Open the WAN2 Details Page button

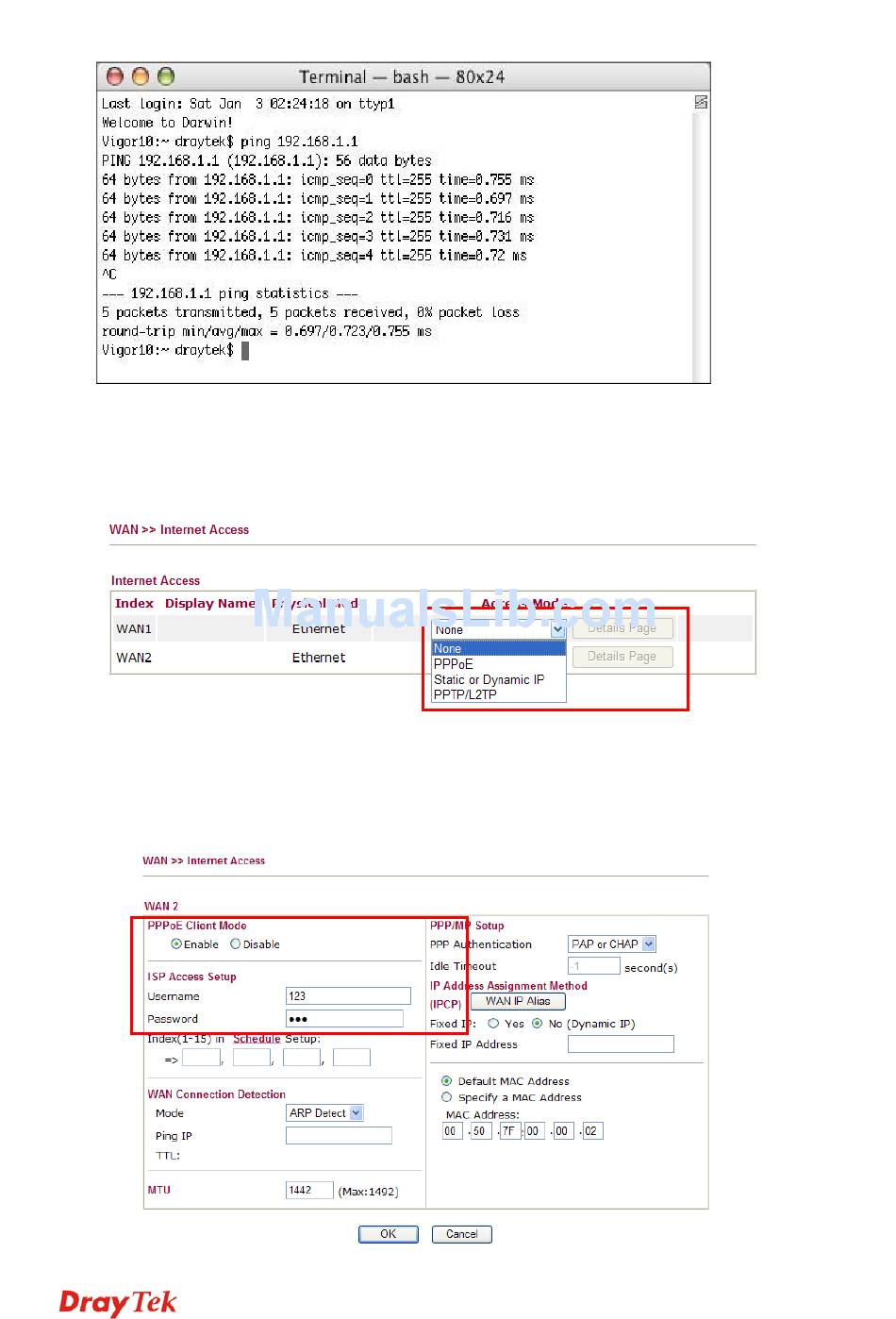point(622,657)
